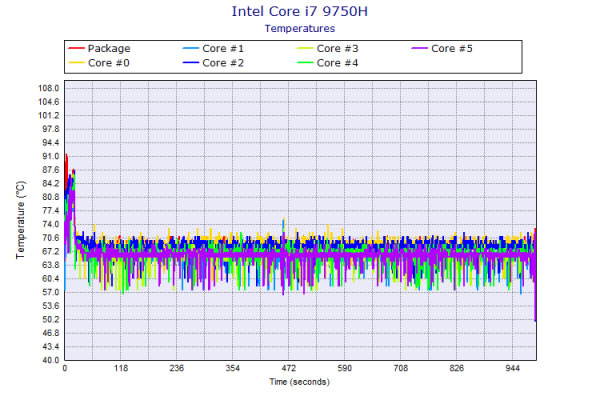Click the 944 x-axis tick label
Screen dimensions: 600x400
(x=512, y=368)
